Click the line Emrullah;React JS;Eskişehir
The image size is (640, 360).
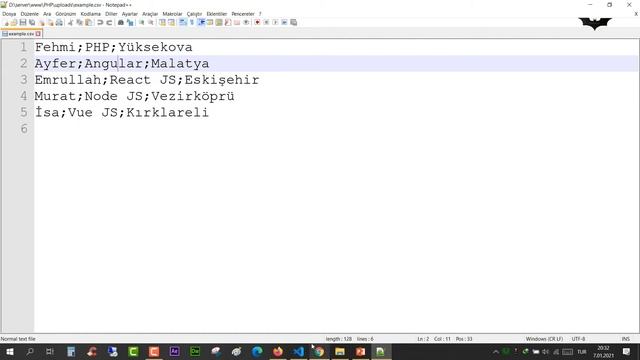click(147, 80)
